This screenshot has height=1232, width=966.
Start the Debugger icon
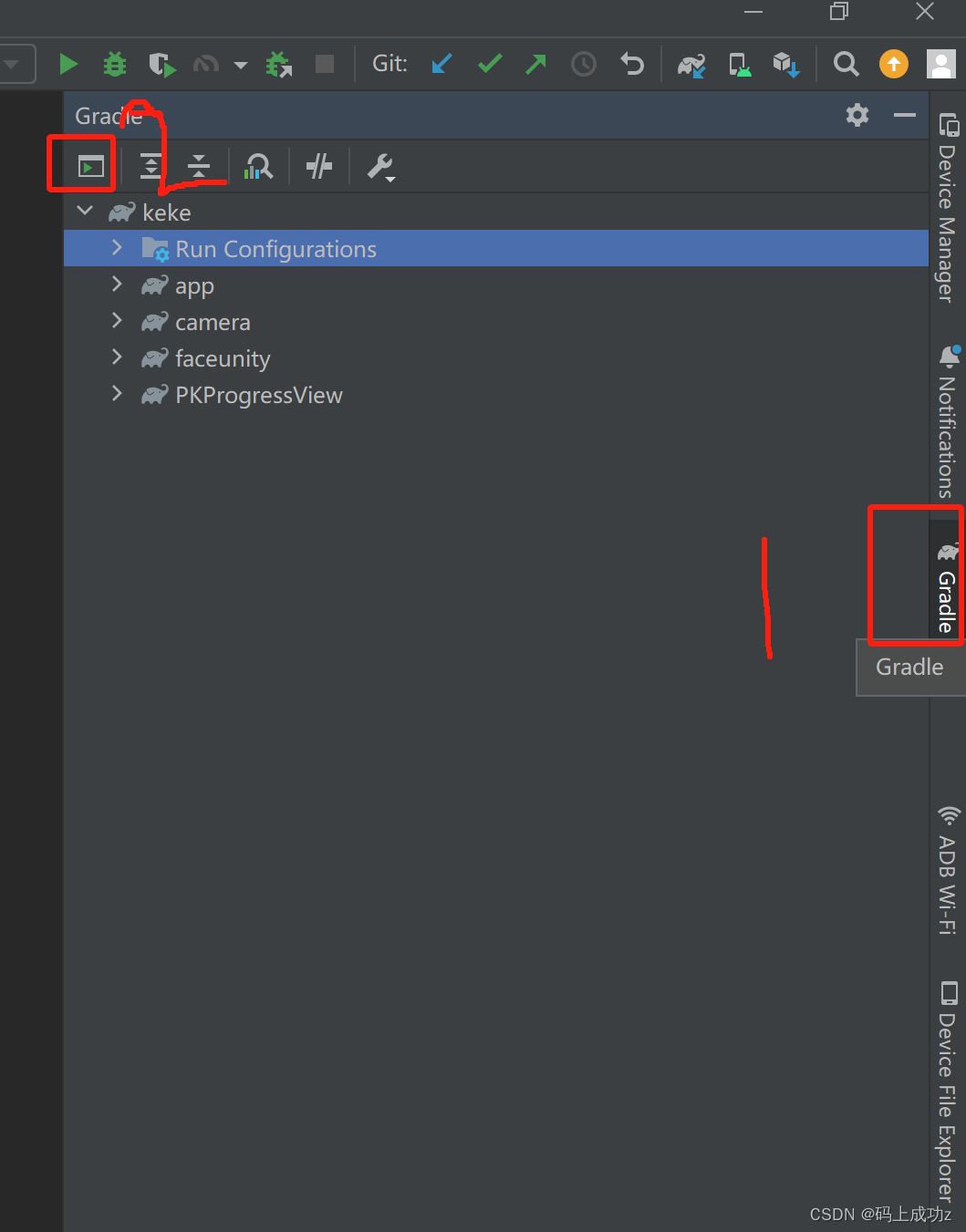coord(114,64)
